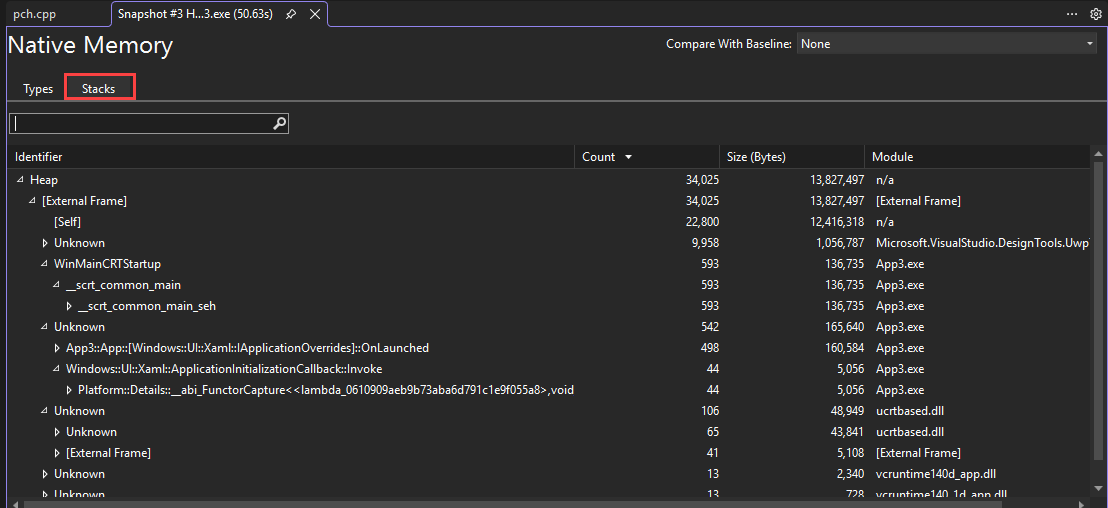Click inside the stack search field
This screenshot has width=1108, height=508.
(140, 123)
